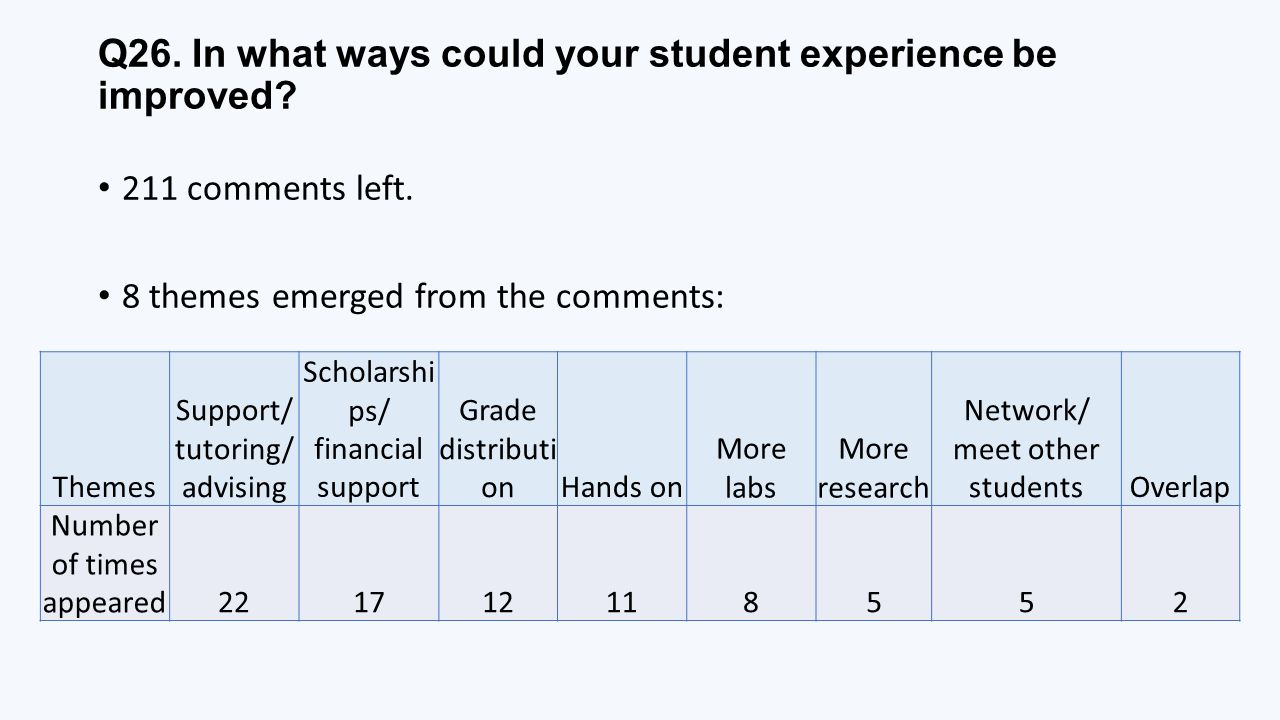Image resolution: width=1280 pixels, height=720 pixels.
Task: Select the '8 themes emerged' bullet text
Action: coord(421,297)
